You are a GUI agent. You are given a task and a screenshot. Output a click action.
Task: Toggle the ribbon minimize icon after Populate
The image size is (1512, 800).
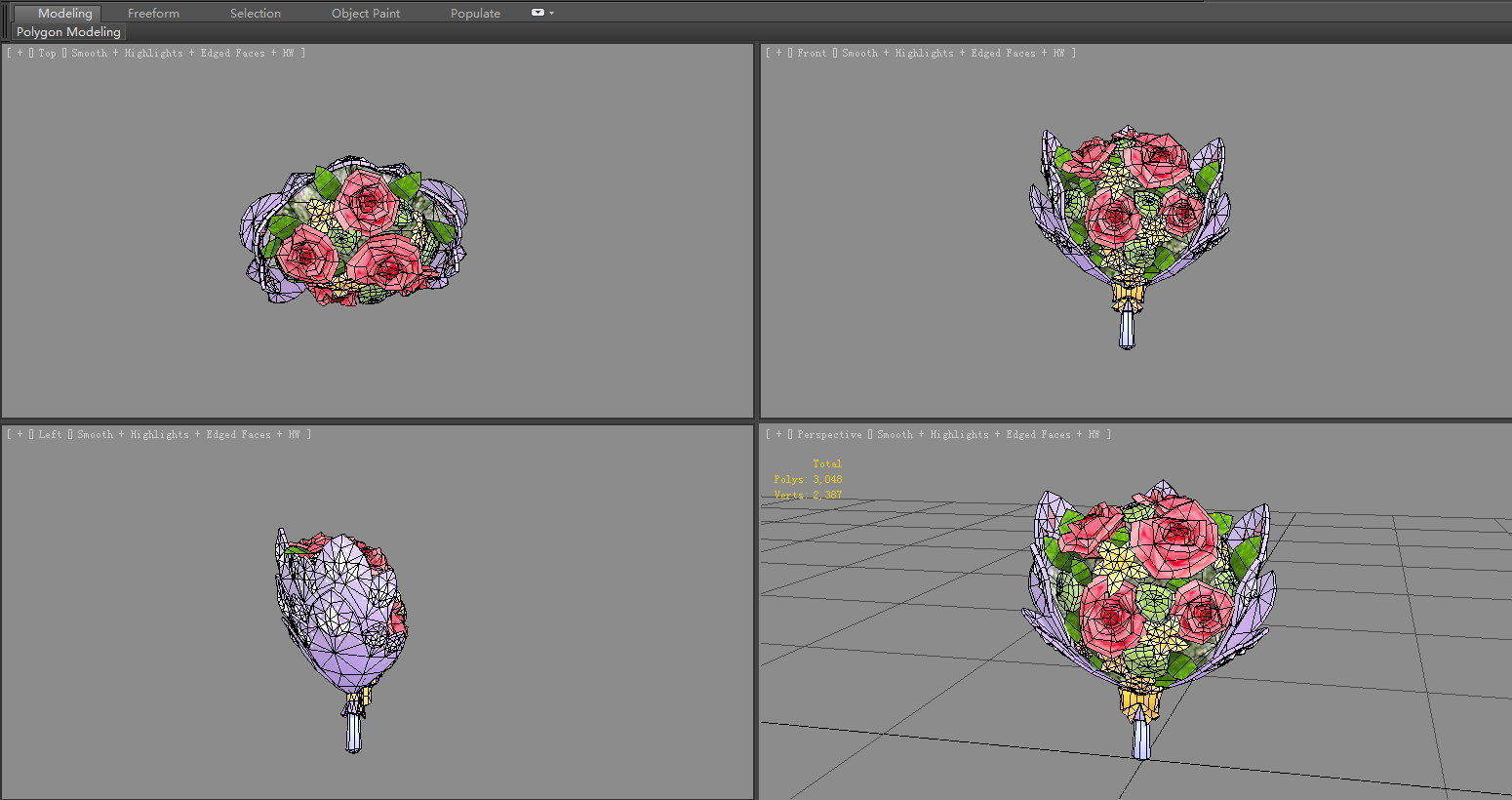[x=537, y=13]
